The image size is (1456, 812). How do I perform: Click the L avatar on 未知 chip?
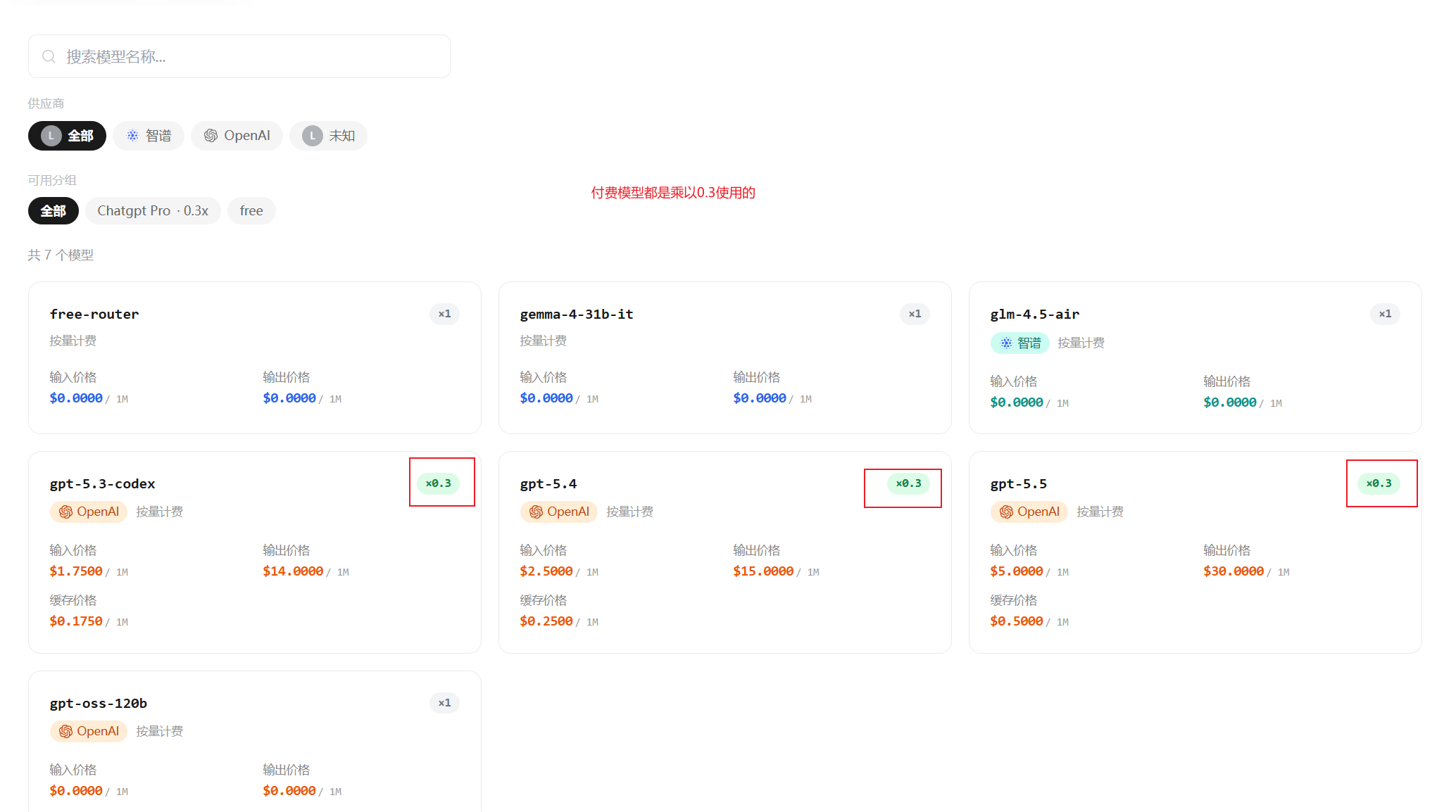(313, 136)
